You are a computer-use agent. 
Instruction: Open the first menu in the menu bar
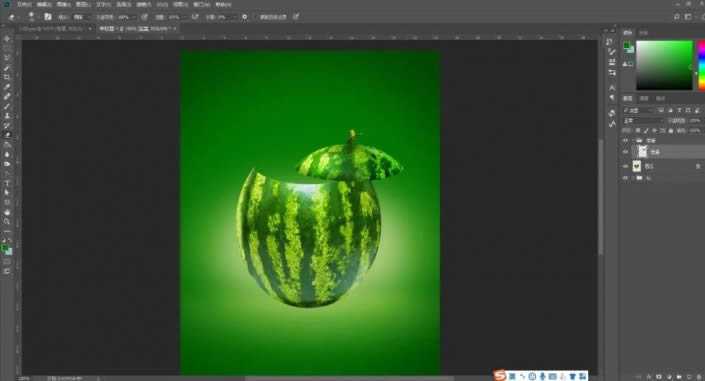pyautogui.click(x=24, y=4)
